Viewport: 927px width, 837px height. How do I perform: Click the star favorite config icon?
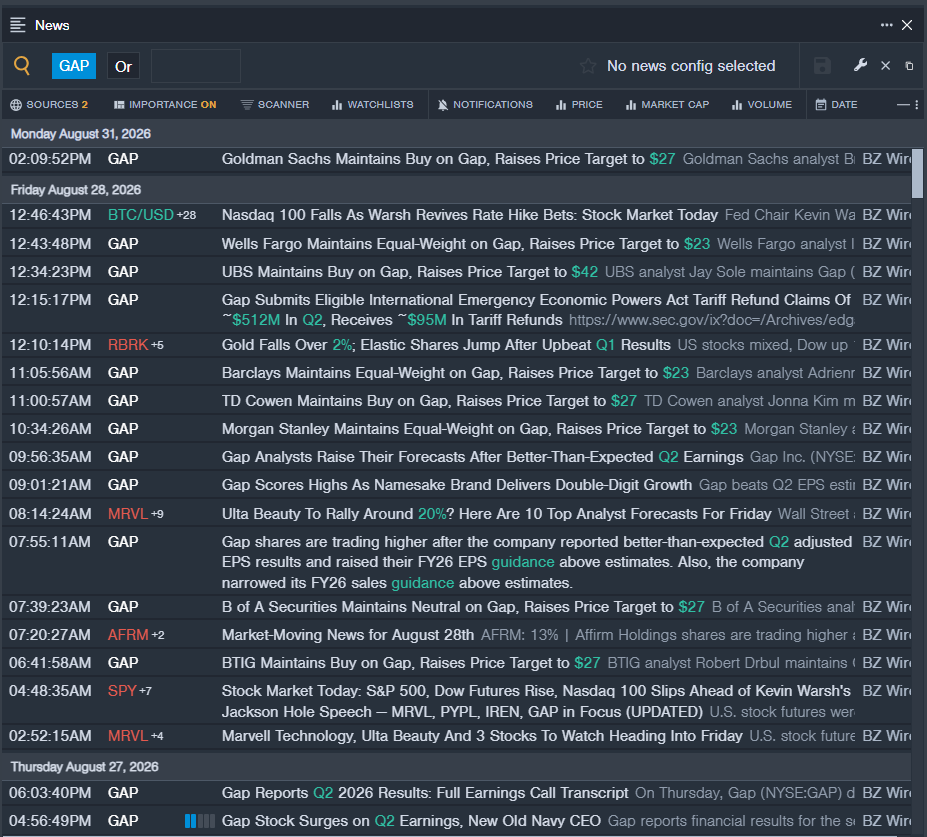588,66
